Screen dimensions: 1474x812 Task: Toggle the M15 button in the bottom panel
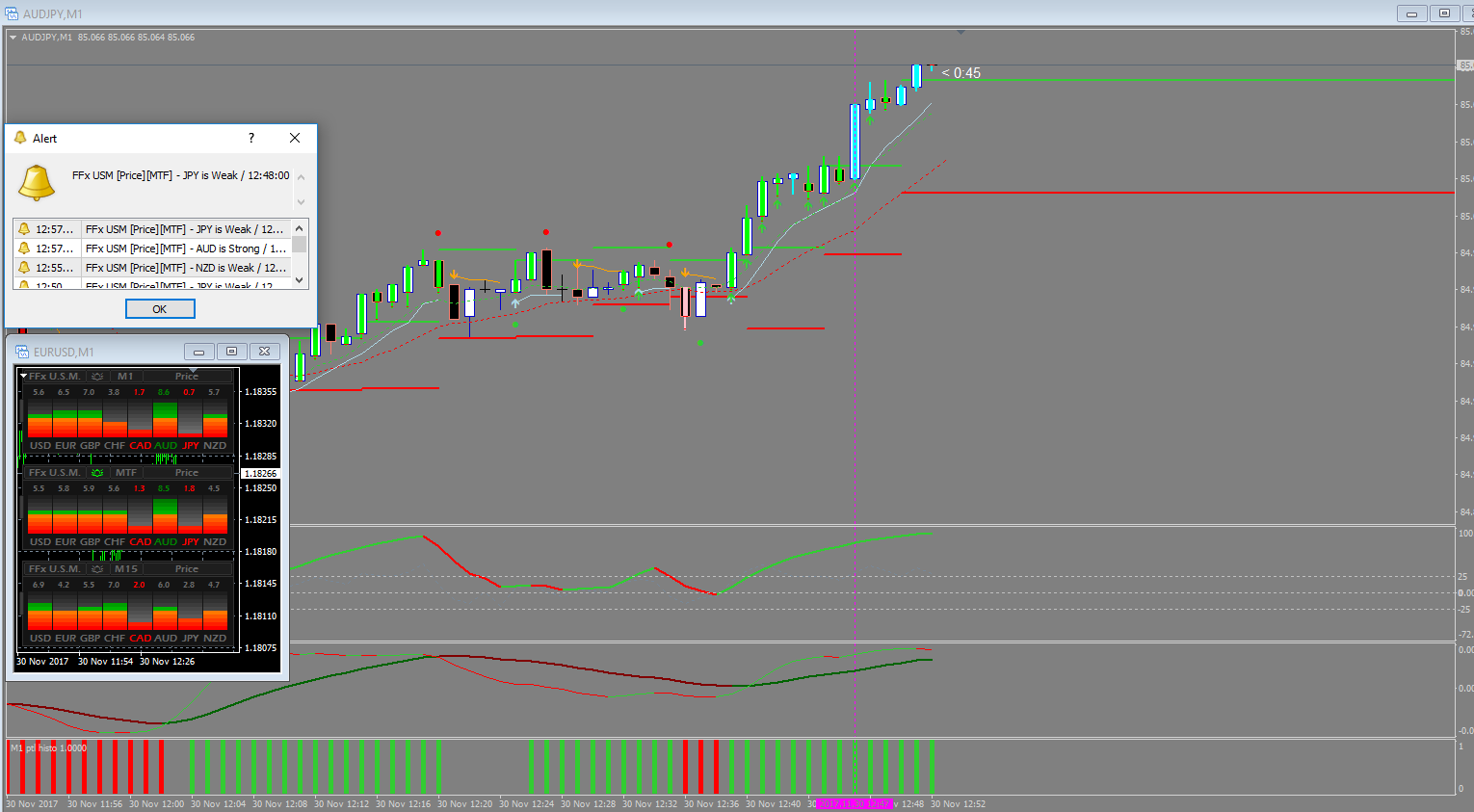coord(126,569)
